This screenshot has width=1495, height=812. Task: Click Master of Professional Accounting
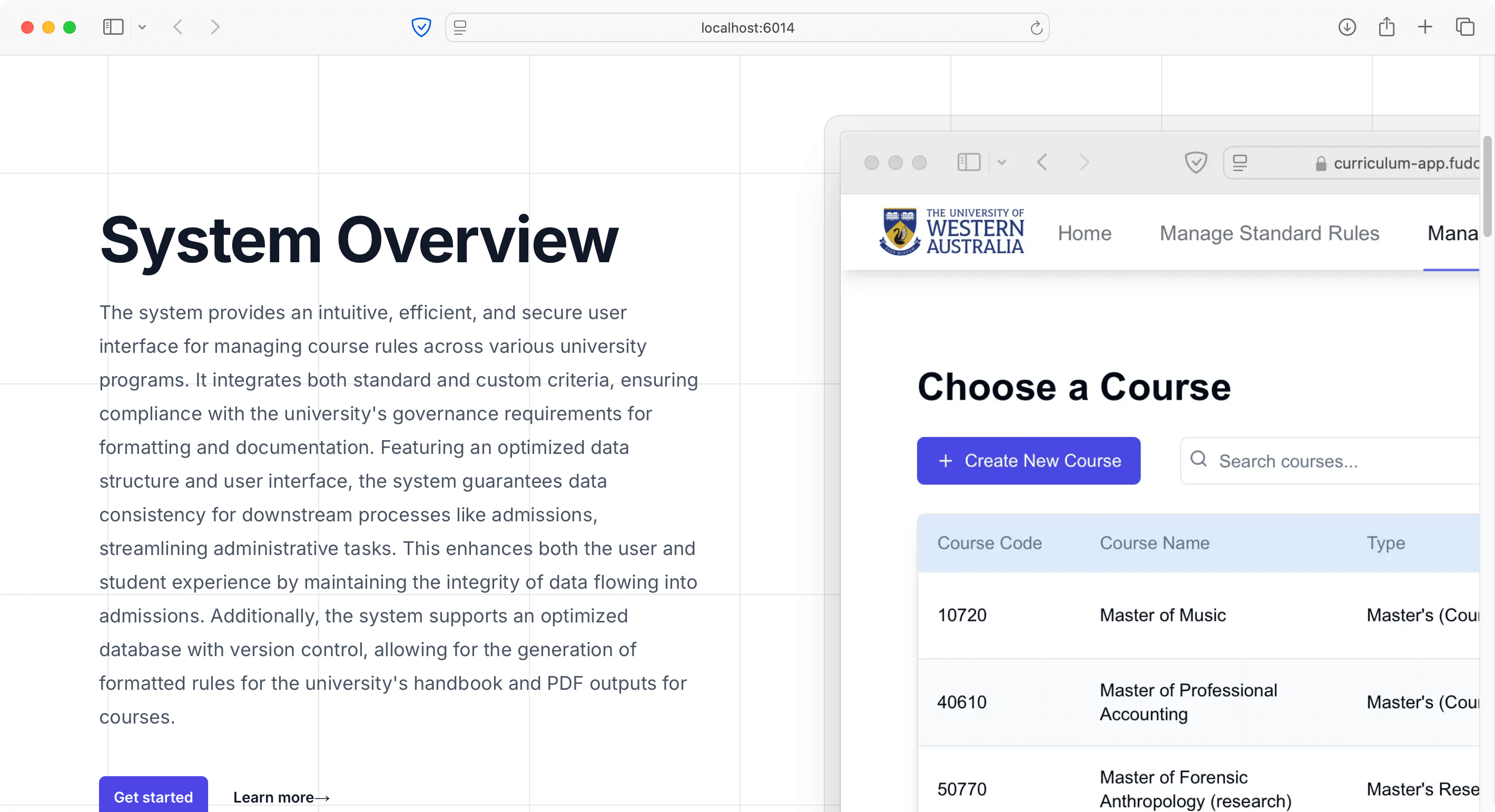[1188, 702]
